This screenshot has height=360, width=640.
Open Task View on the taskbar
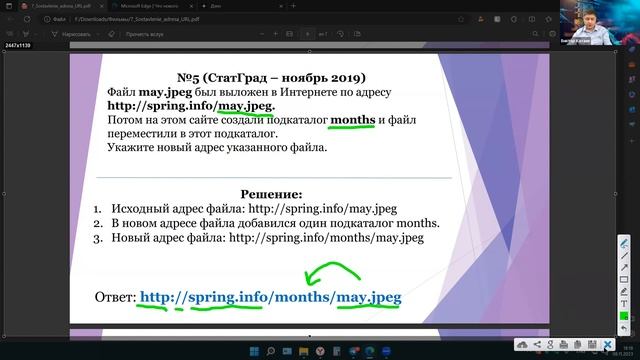tap(287, 351)
